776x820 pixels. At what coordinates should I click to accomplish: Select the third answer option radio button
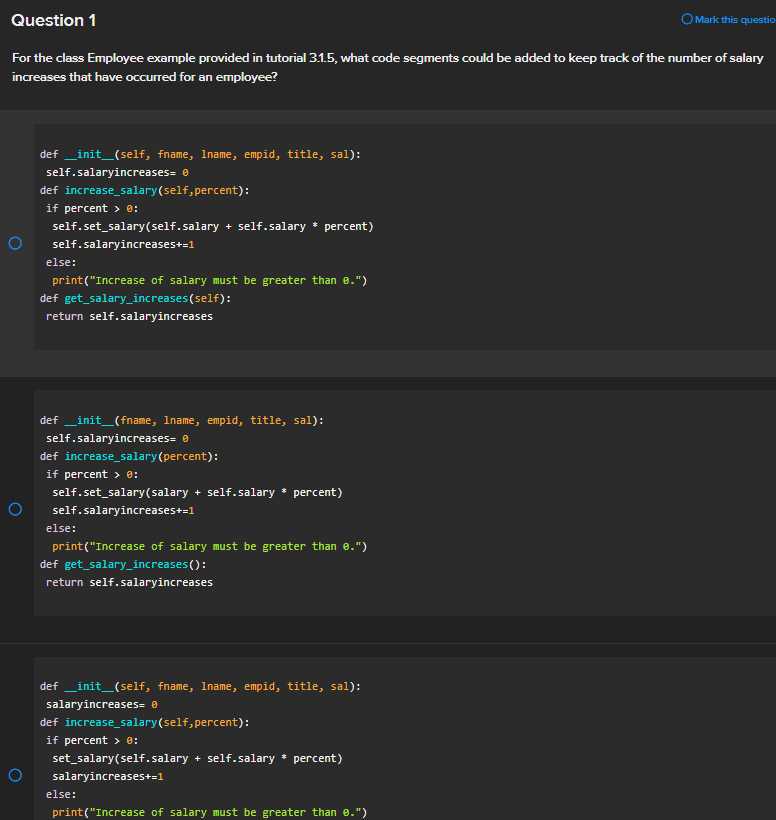15,775
